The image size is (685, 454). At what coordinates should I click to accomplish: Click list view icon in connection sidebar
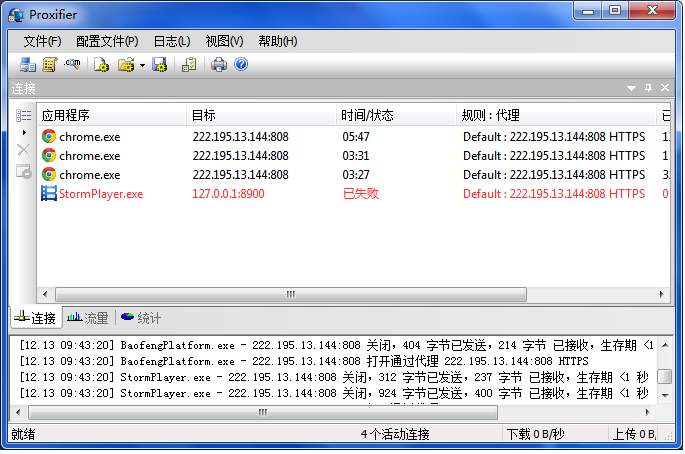(x=24, y=115)
